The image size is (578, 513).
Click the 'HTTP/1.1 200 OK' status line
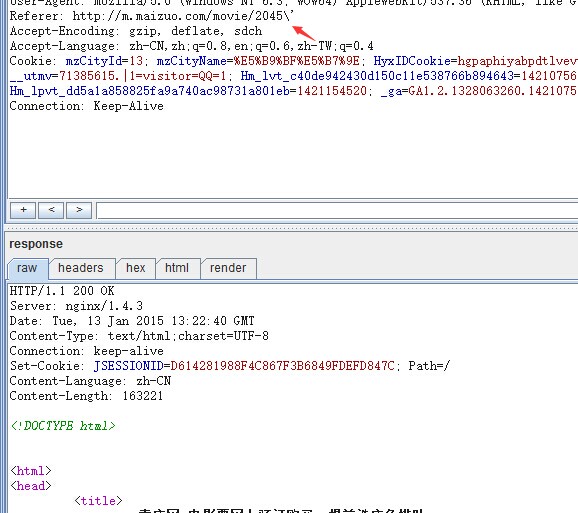click(62, 291)
